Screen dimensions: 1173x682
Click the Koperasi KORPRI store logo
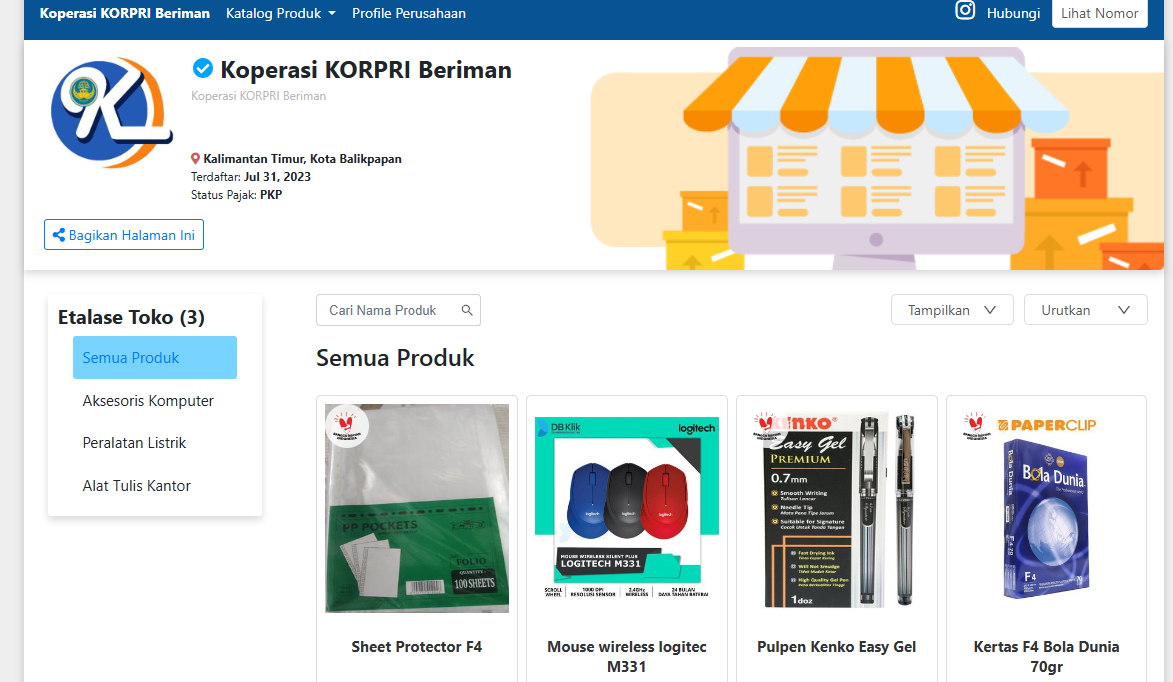coord(111,112)
